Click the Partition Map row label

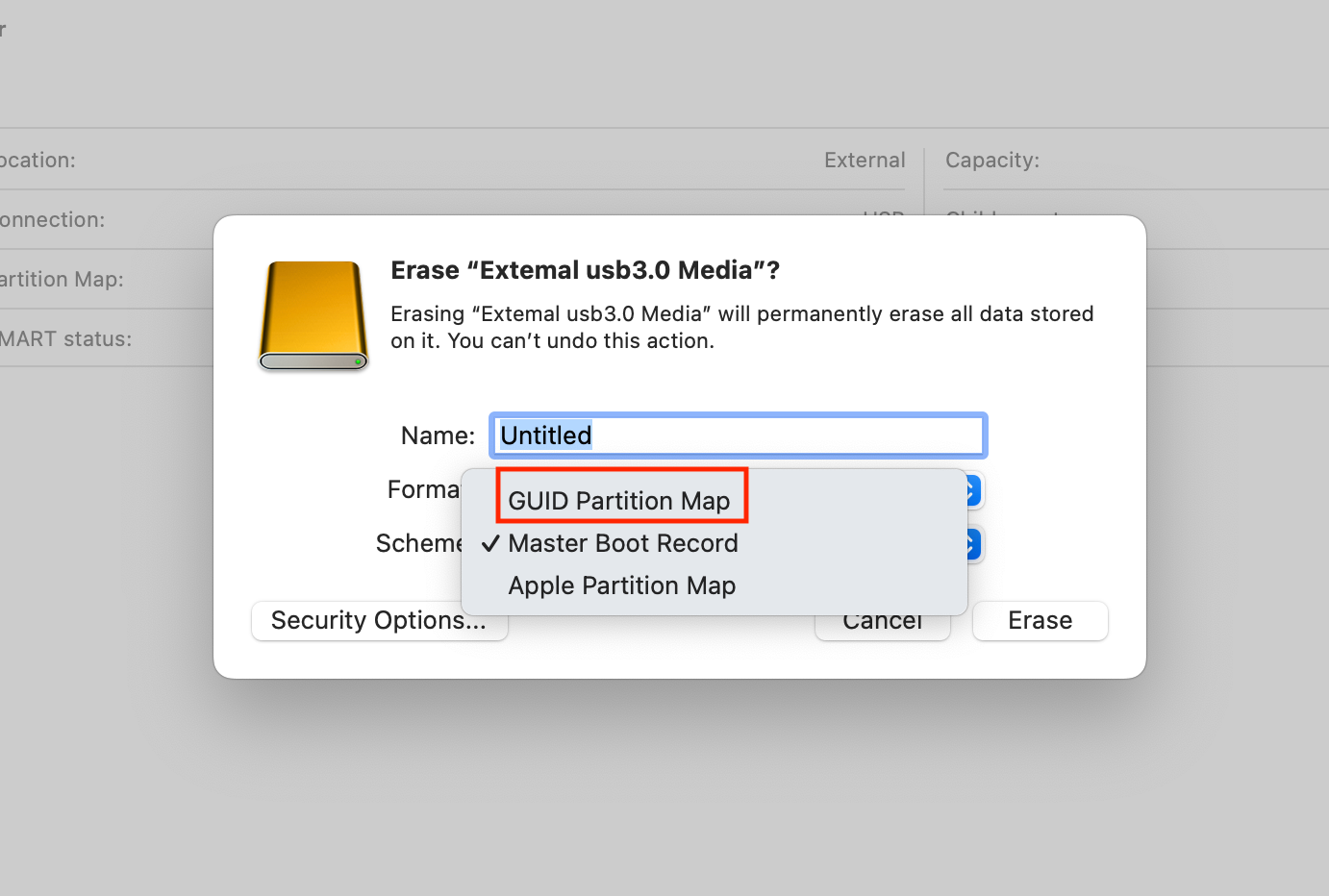point(62,279)
